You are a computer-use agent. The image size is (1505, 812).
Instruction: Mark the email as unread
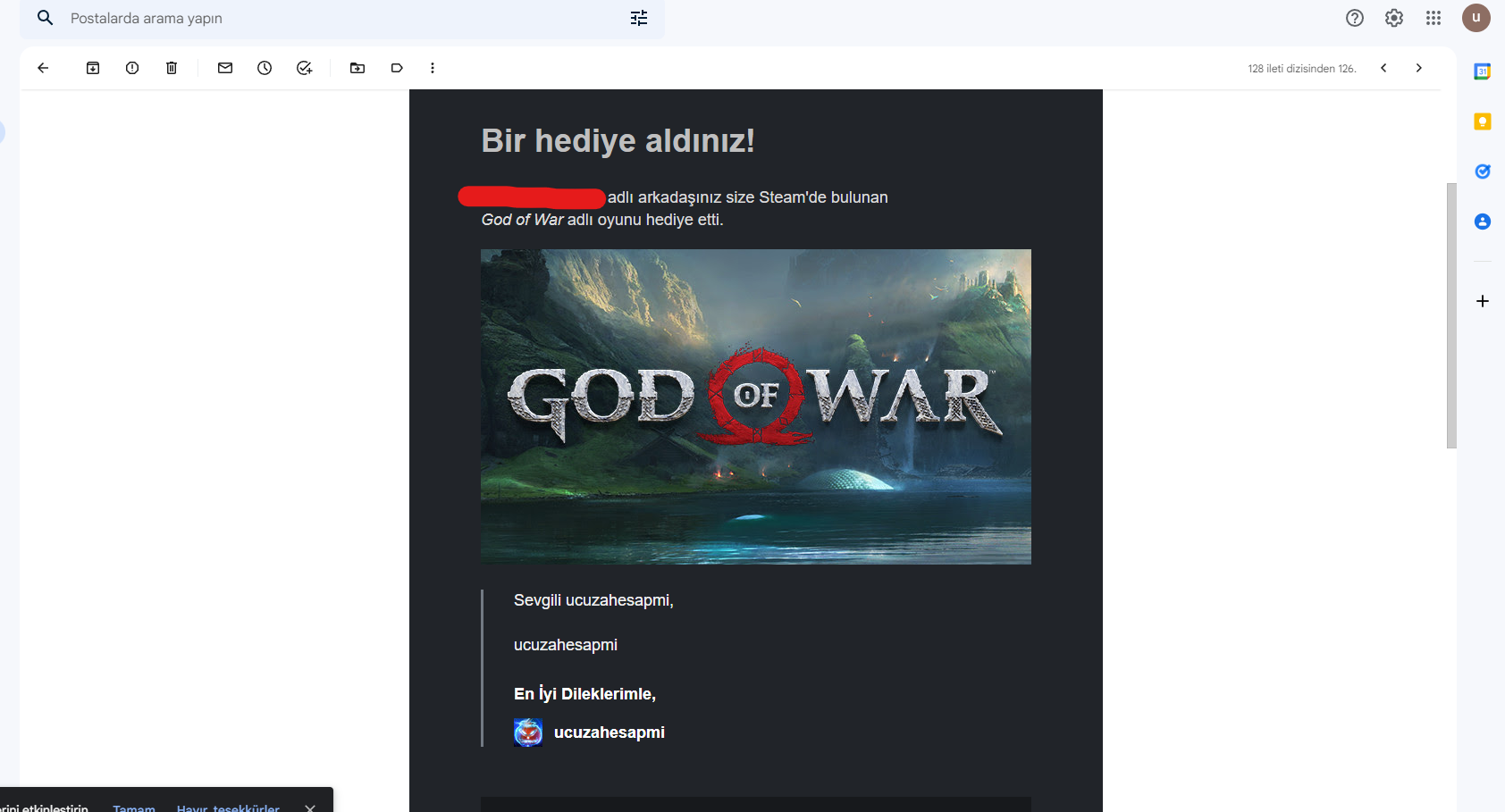(225, 68)
